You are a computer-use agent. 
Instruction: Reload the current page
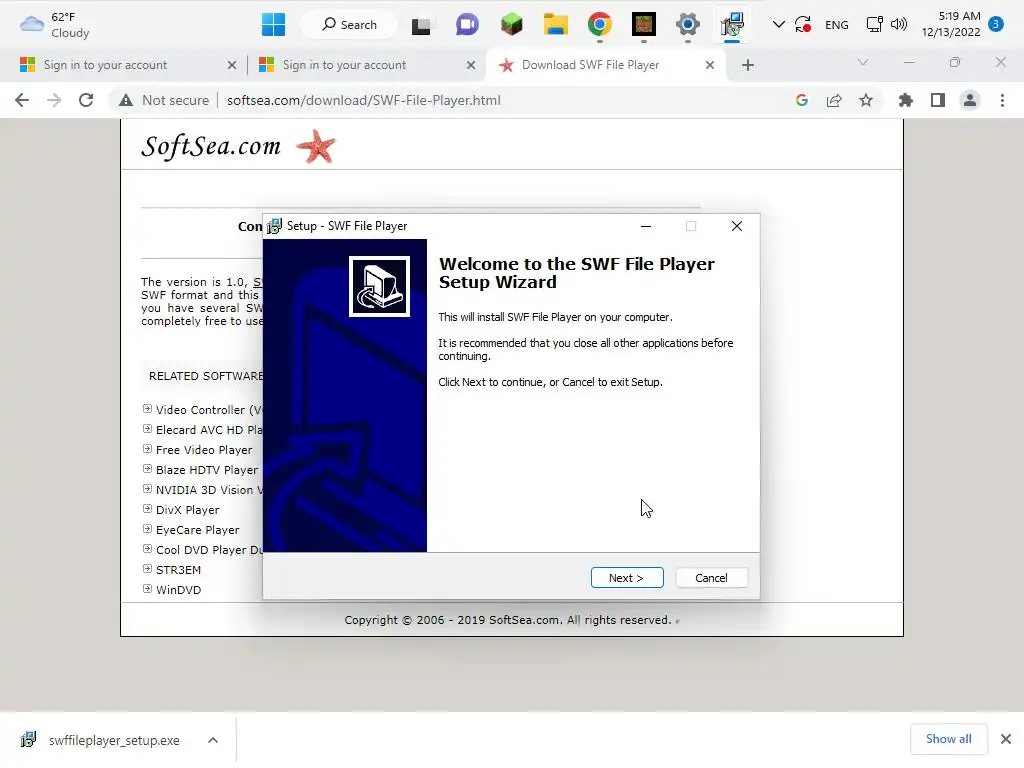click(x=86, y=101)
